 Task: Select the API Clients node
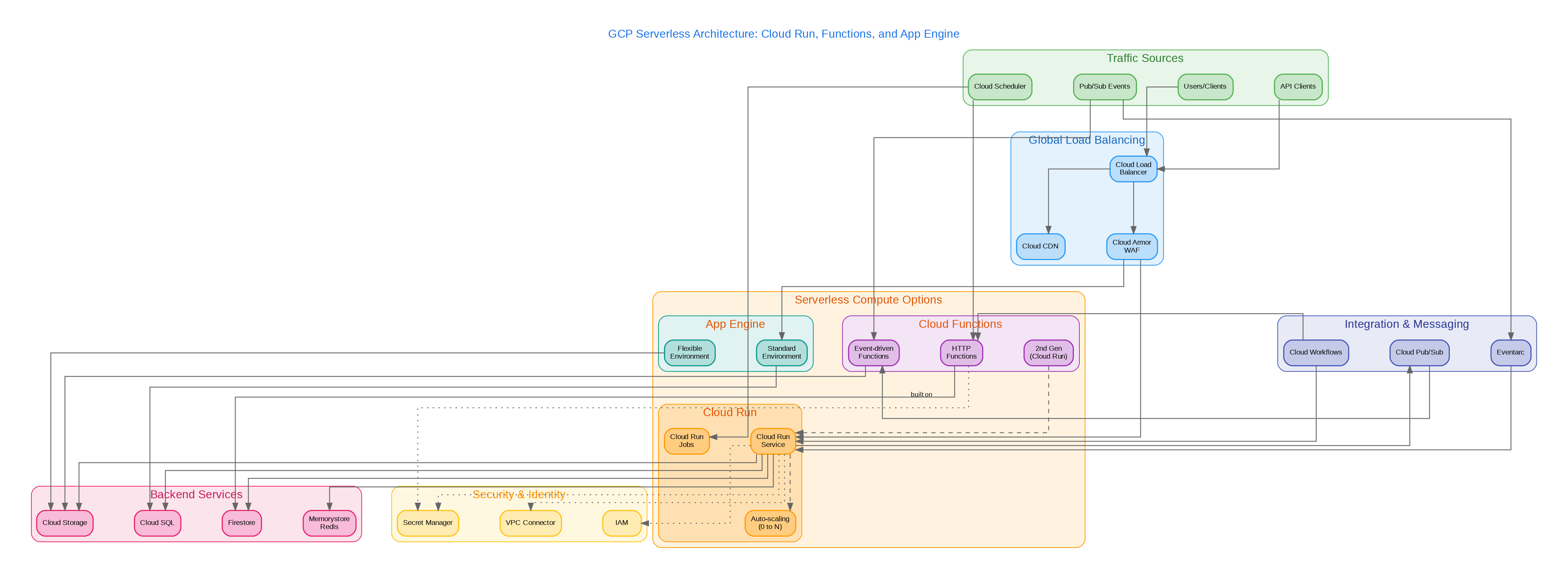(x=1298, y=86)
